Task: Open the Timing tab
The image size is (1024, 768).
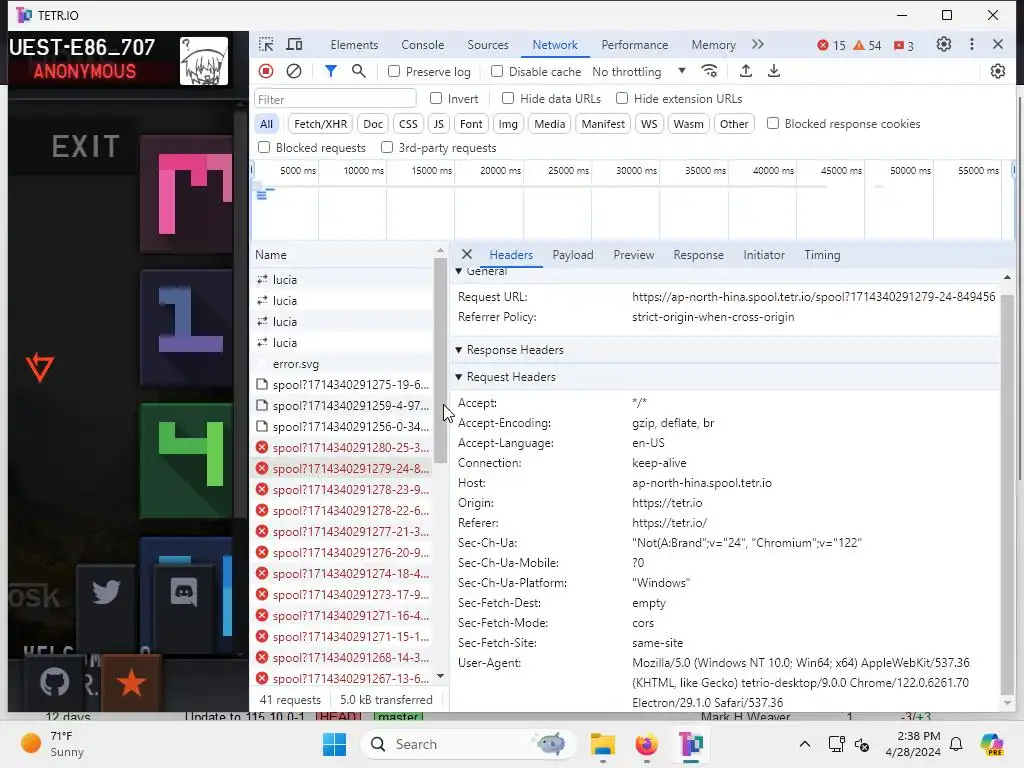Action: coord(822,255)
